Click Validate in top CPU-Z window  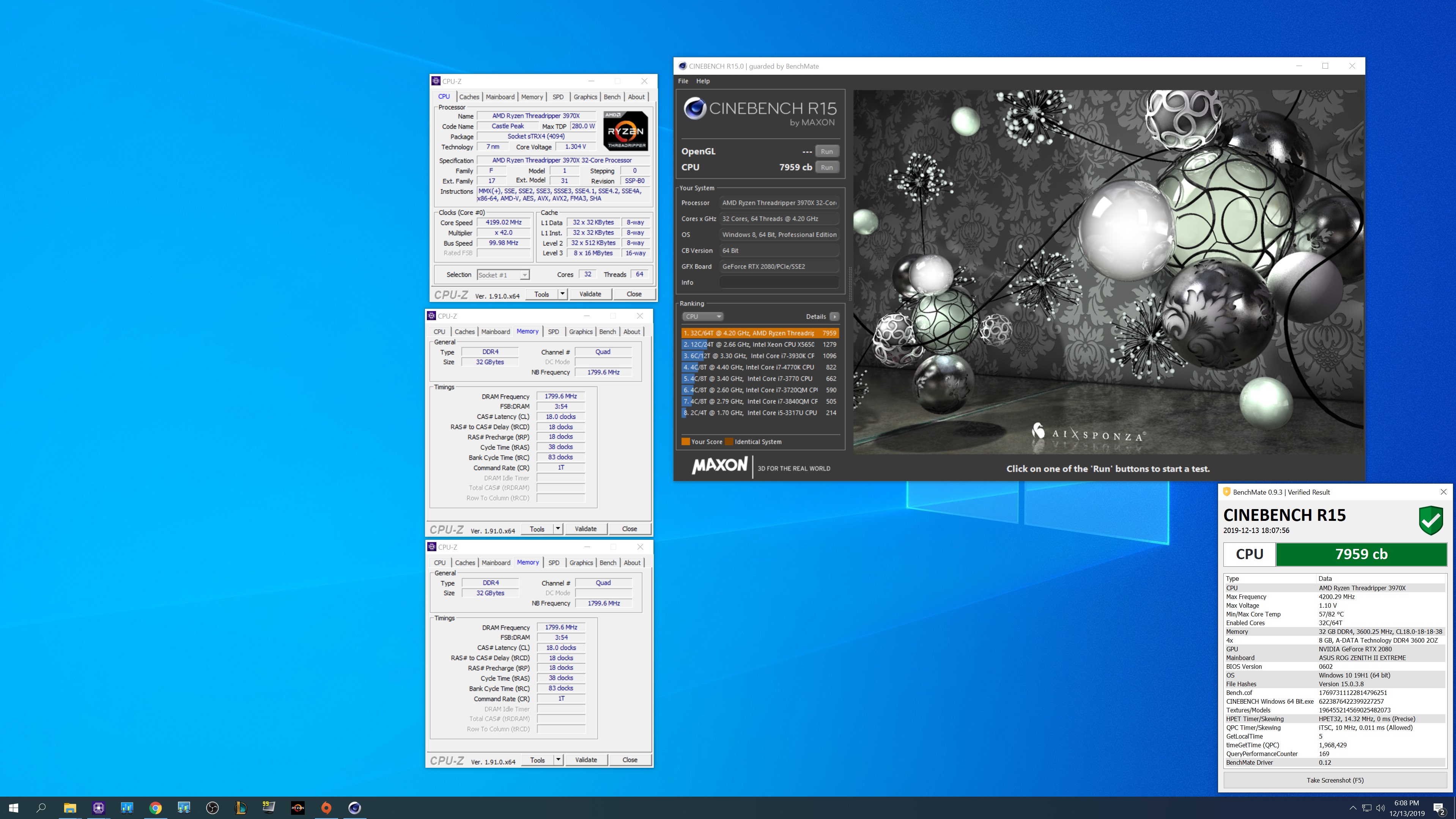click(590, 294)
